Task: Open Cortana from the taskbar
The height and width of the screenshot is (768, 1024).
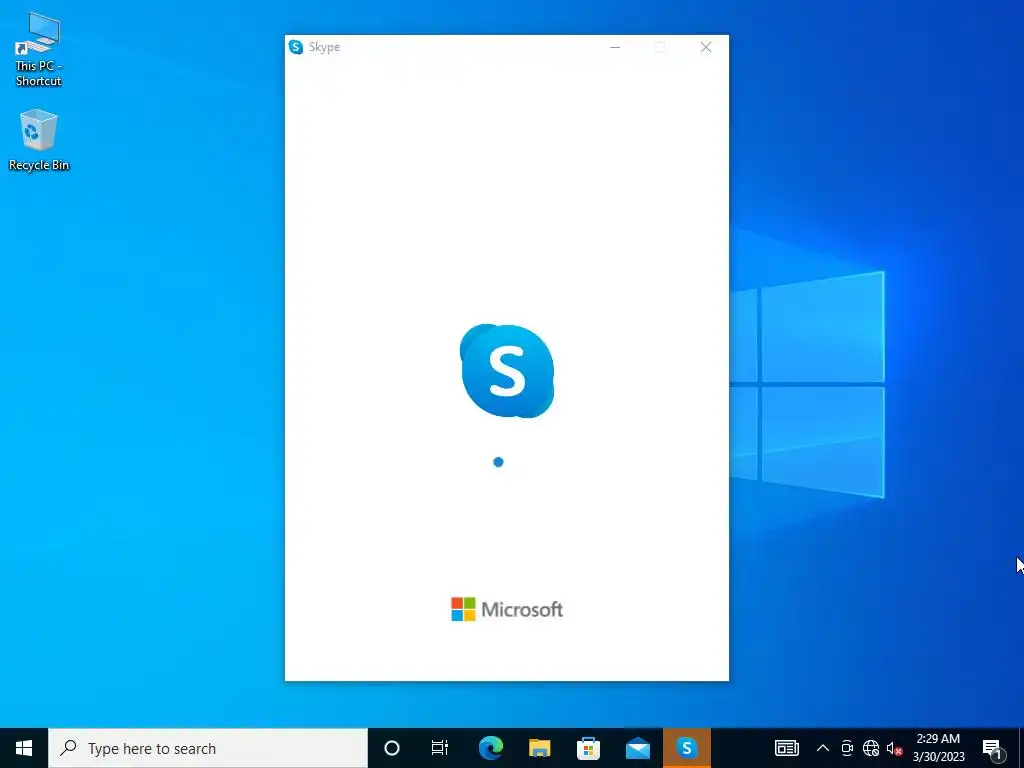Action: [392, 748]
